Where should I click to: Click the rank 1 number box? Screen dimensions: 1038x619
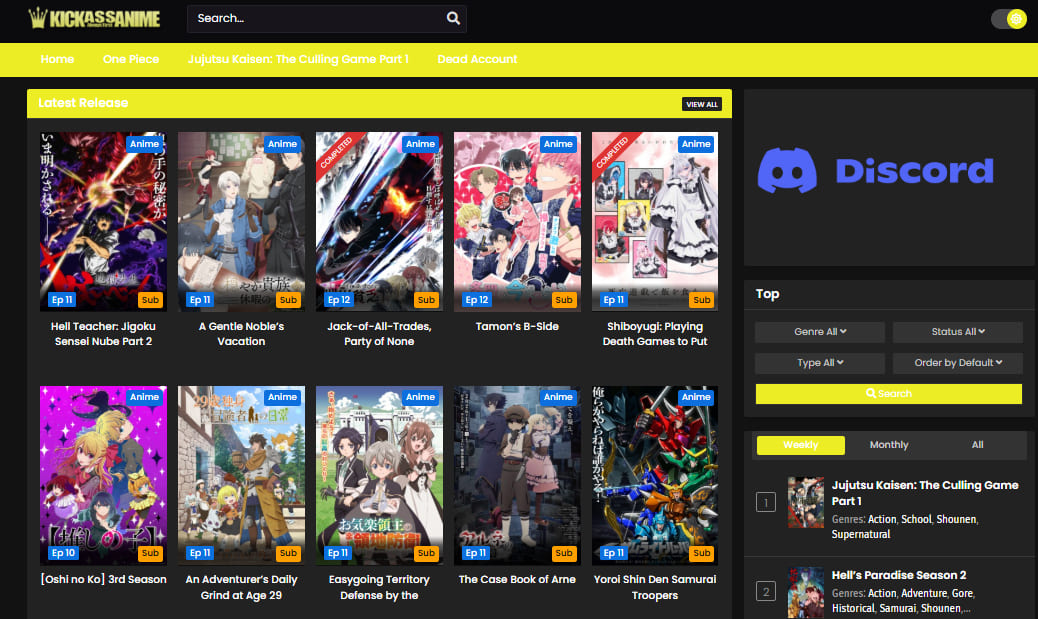point(766,502)
